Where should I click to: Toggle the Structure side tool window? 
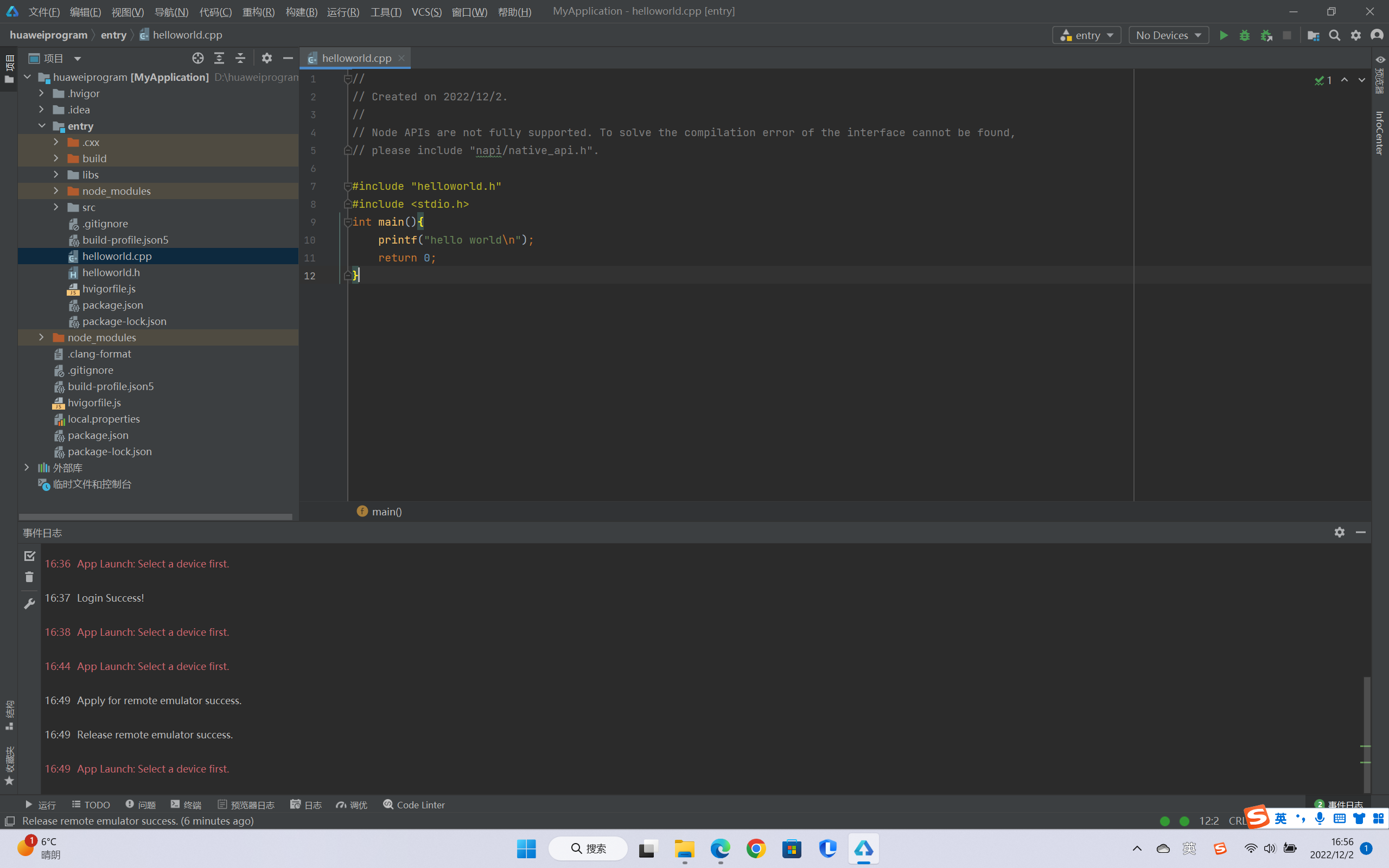pos(9,716)
